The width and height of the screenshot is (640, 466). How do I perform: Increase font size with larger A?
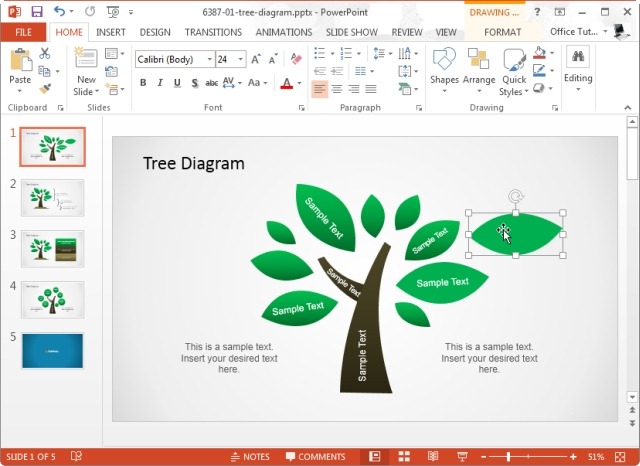[x=256, y=60]
